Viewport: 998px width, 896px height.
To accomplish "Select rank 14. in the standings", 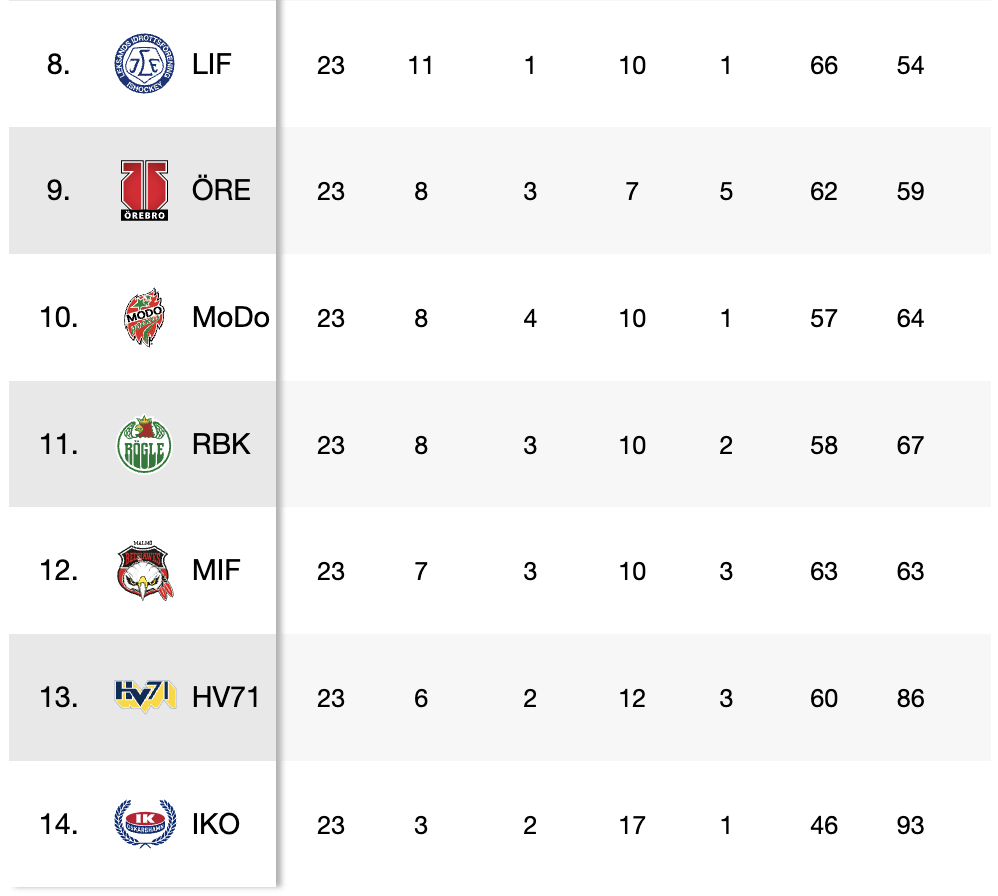I will tap(59, 824).
